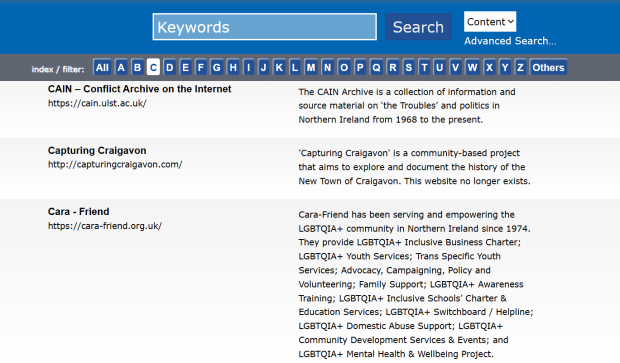This screenshot has height=363, width=620.
Task: Filter the index by letter B
Action: point(137,67)
